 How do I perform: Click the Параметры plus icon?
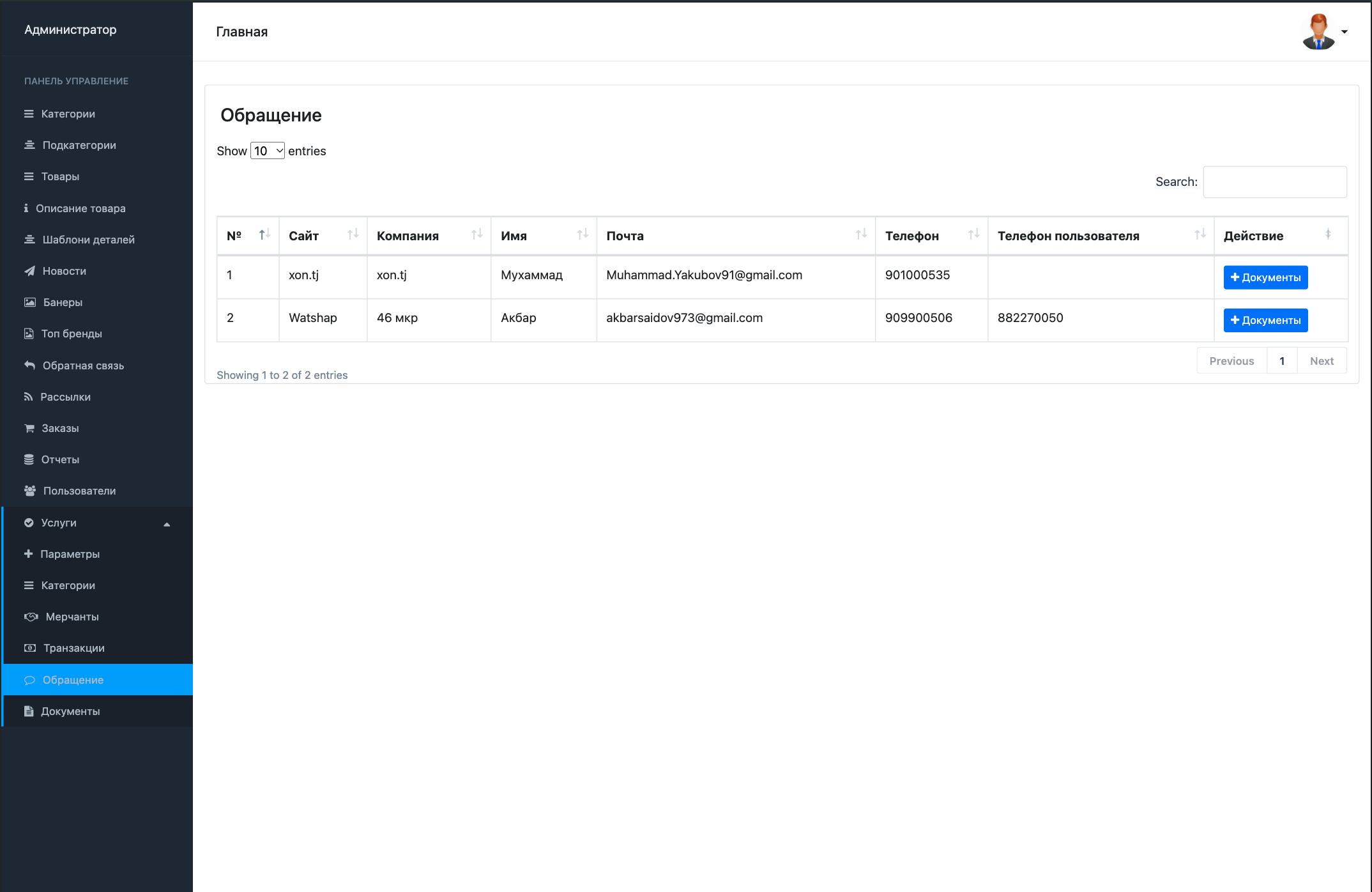(28, 554)
